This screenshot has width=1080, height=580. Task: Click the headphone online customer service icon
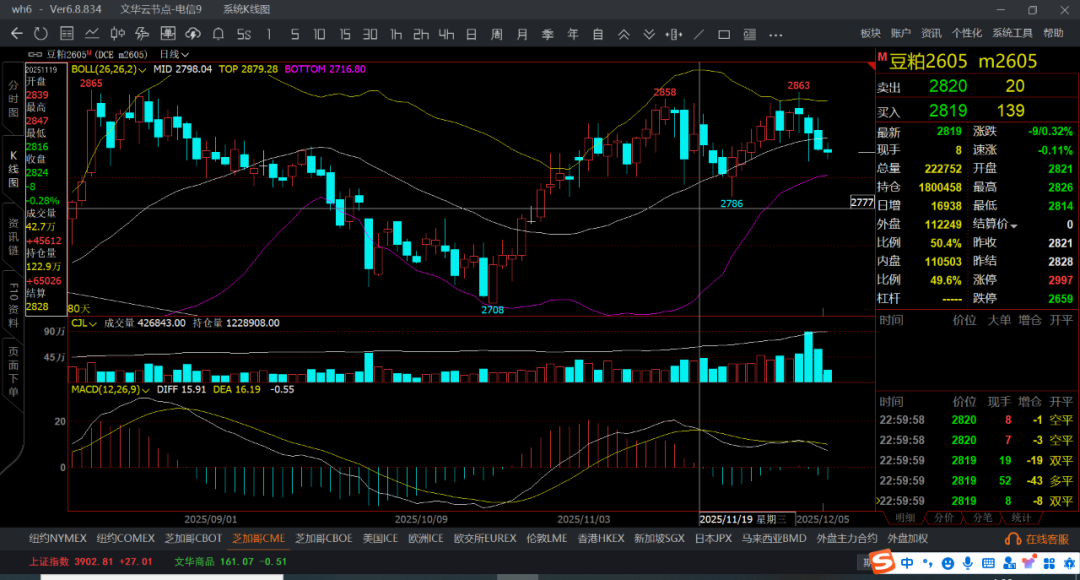1012,539
